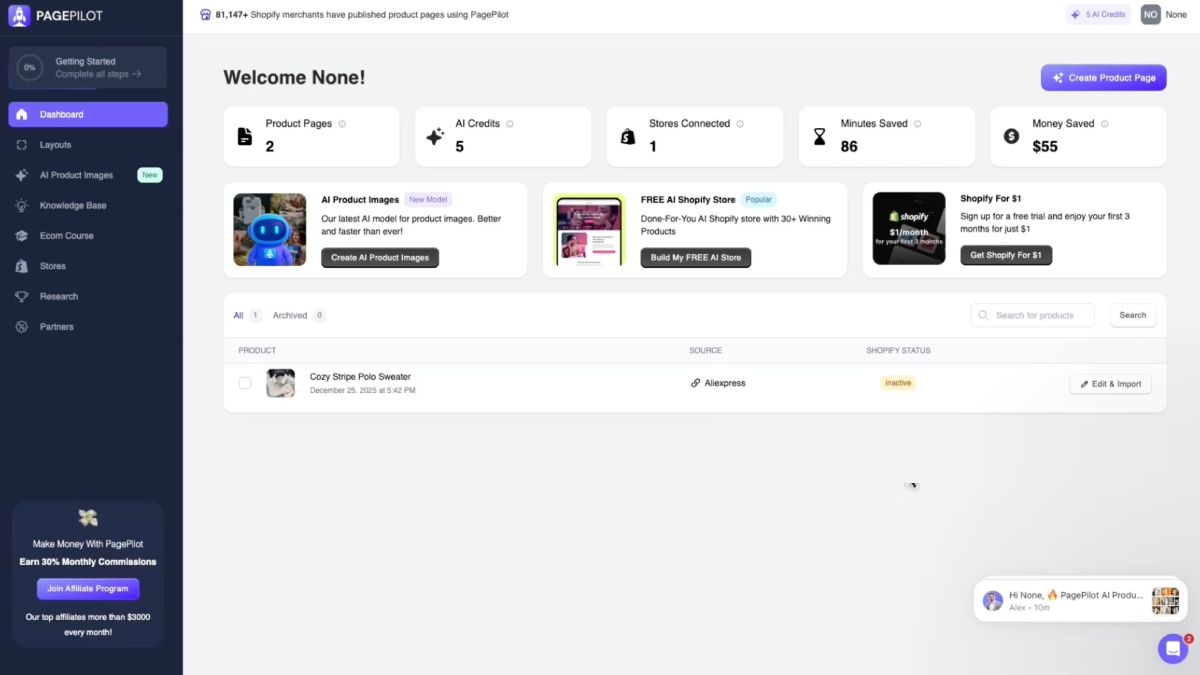Click Build My FREE AI Store button

coord(696,257)
